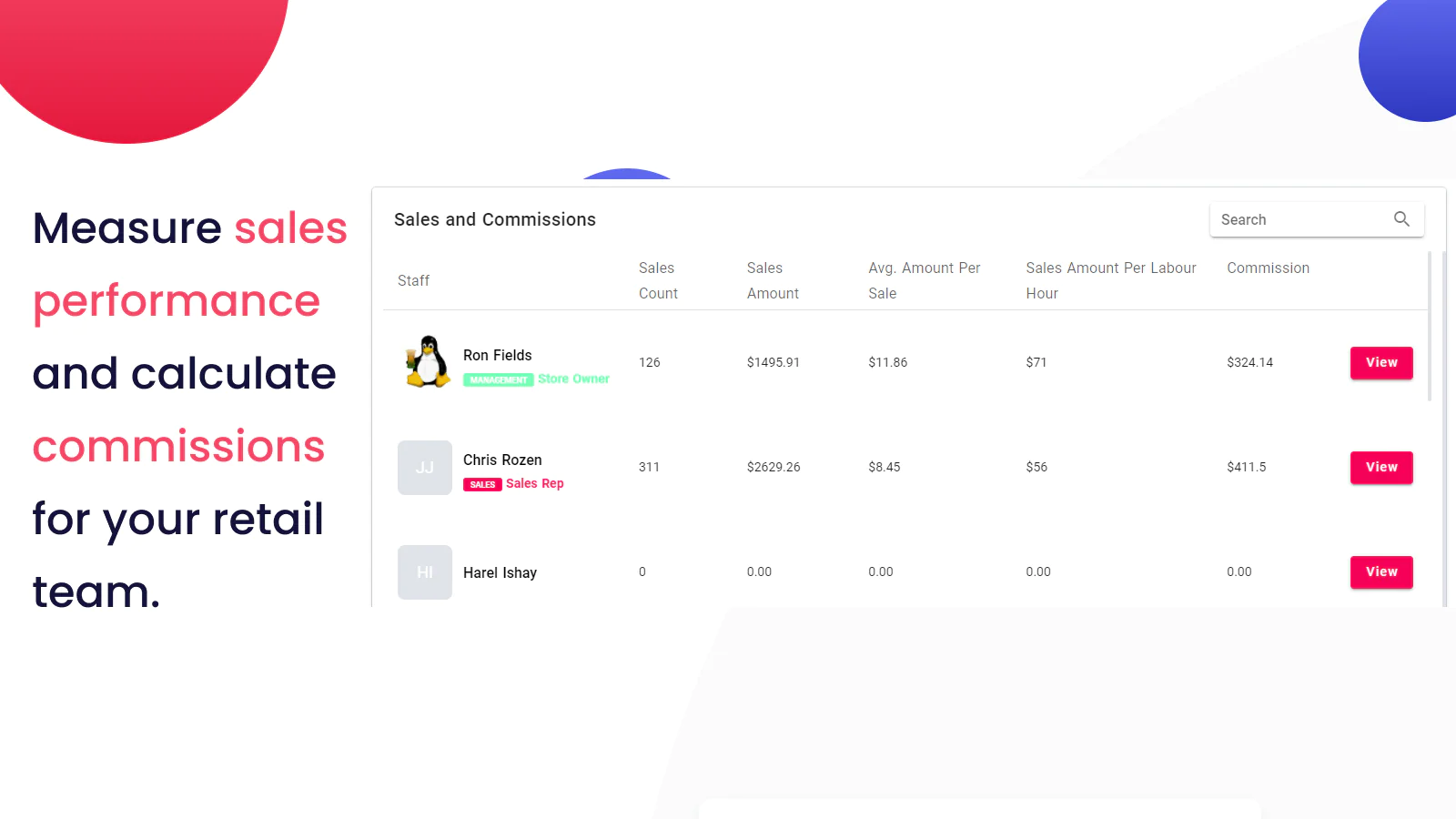
Task: Sort by the Commission column header
Action: click(1268, 268)
